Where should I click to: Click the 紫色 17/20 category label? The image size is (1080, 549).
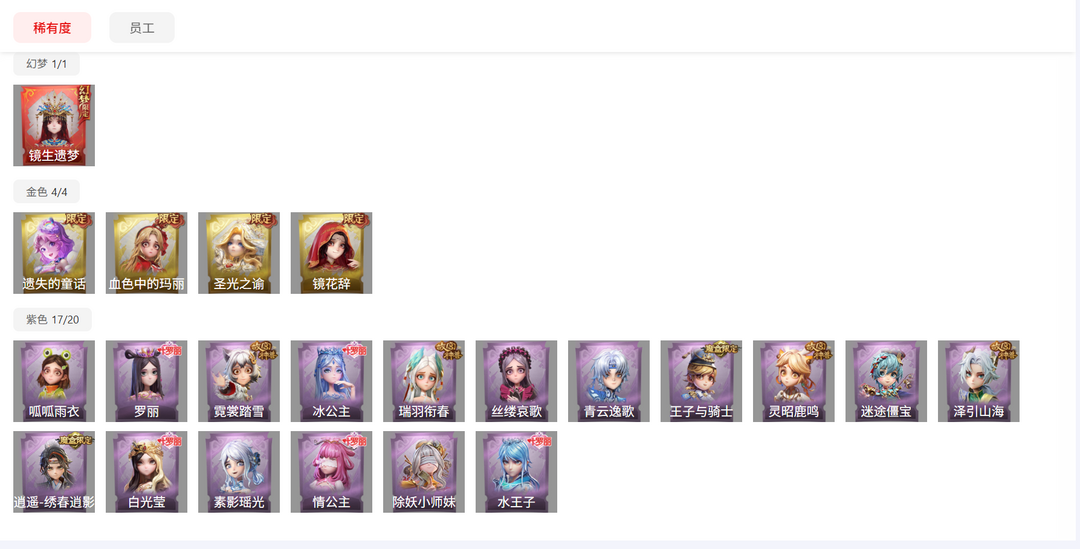tap(52, 320)
